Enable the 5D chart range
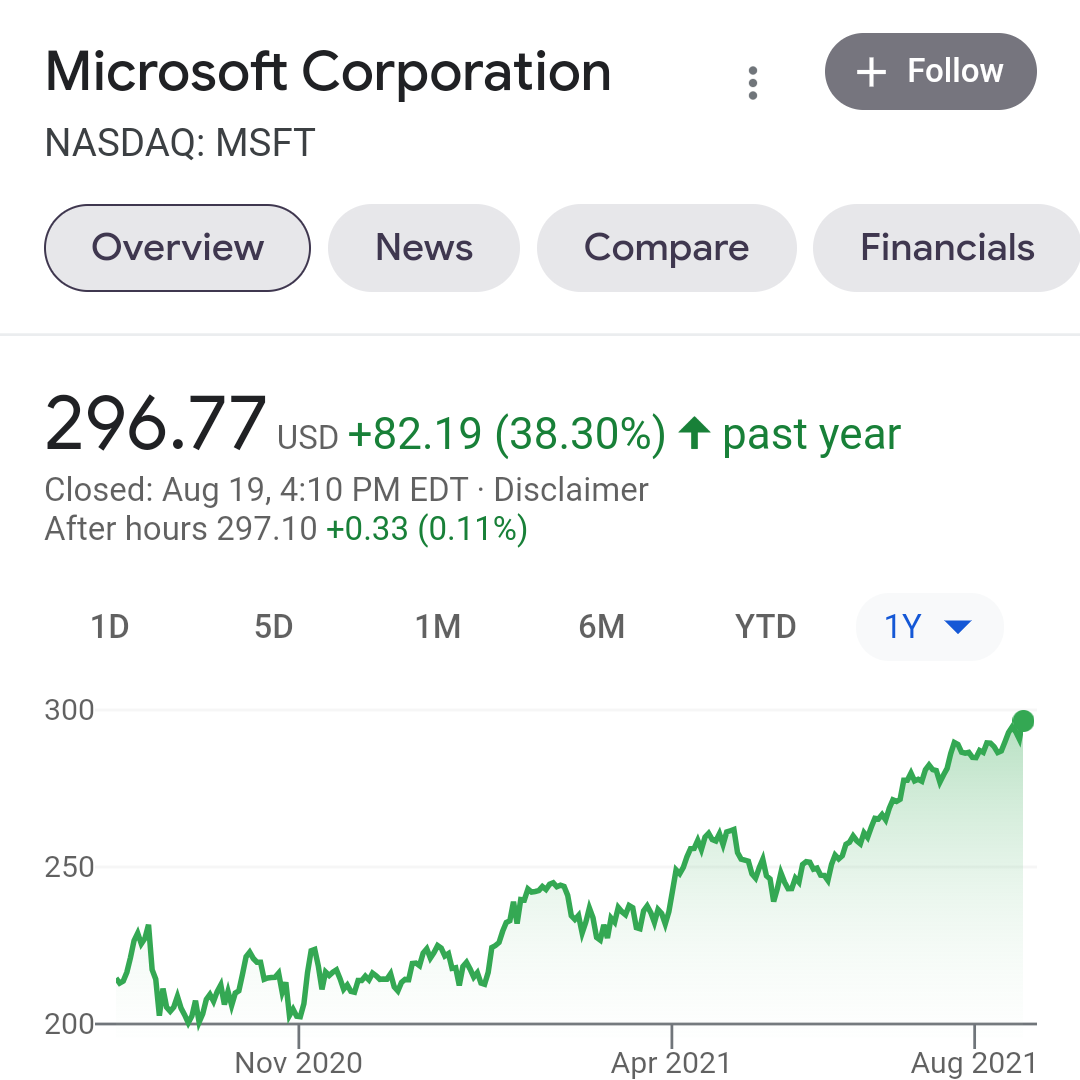1080x1080 pixels. (x=273, y=627)
